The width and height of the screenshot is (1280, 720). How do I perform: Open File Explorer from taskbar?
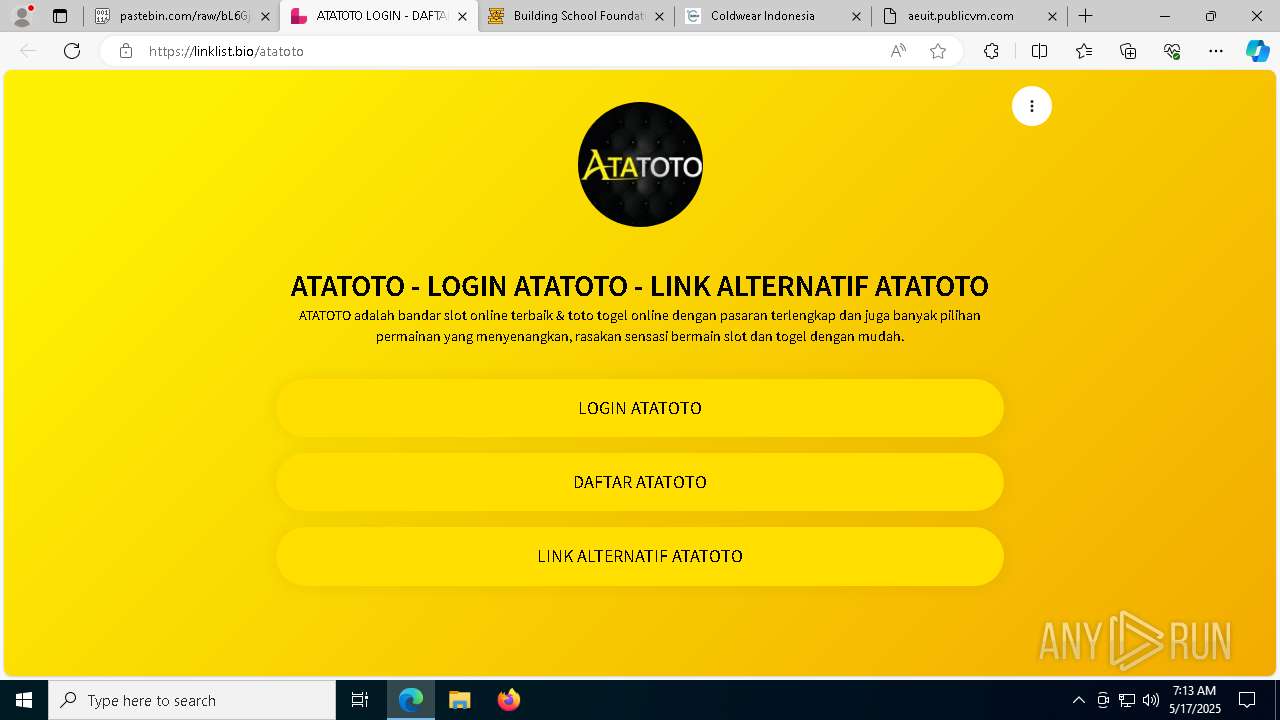pos(459,700)
